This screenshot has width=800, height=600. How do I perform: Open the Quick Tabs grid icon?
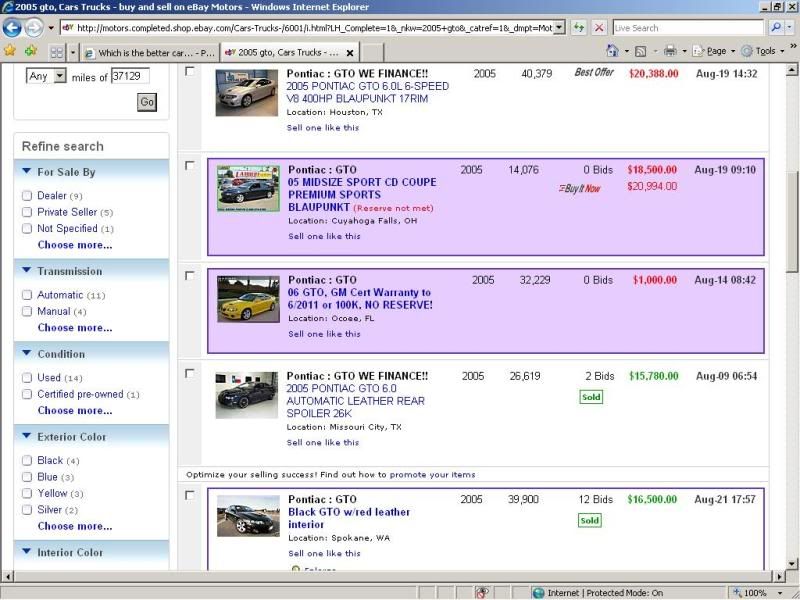(57, 51)
